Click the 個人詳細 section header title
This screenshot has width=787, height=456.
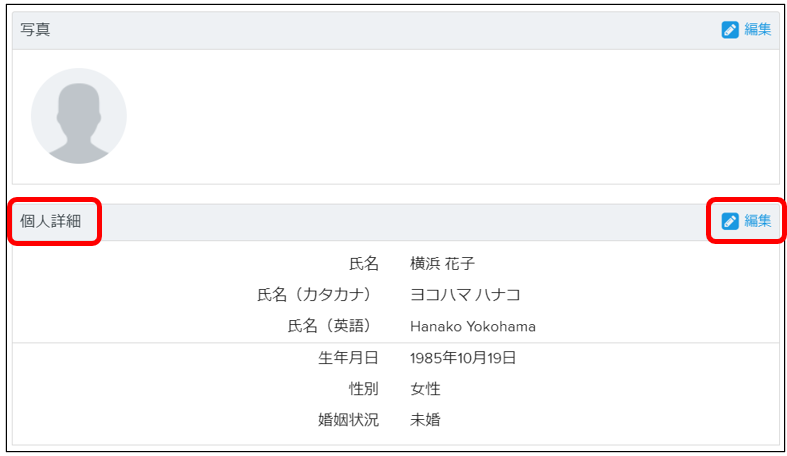[51, 221]
